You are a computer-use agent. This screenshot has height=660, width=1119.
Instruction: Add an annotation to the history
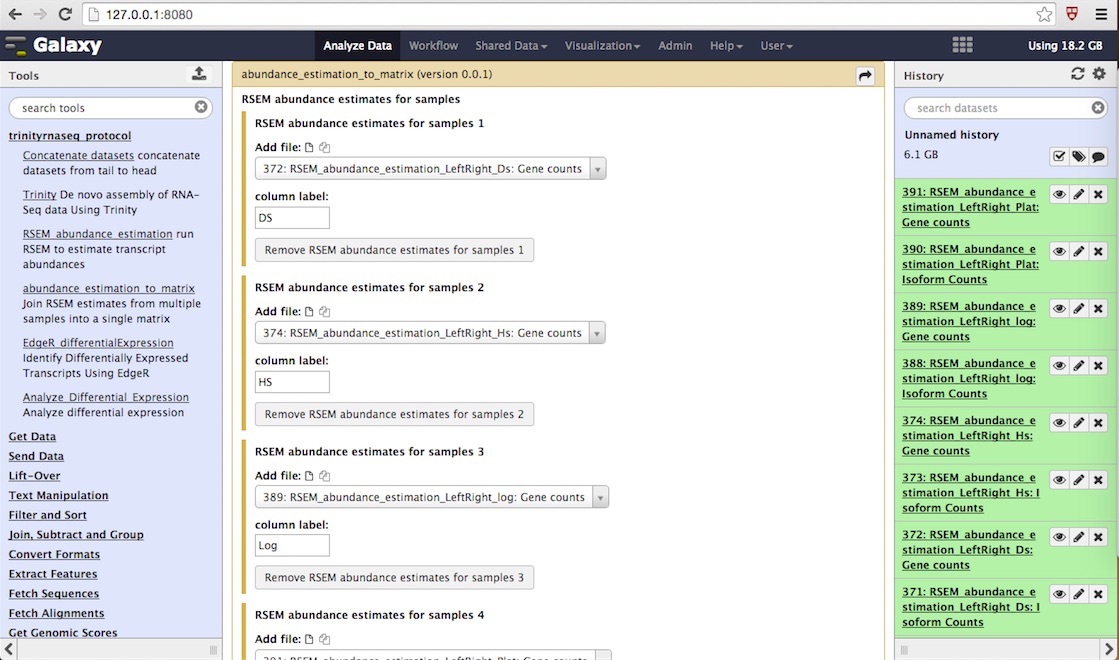1100,156
